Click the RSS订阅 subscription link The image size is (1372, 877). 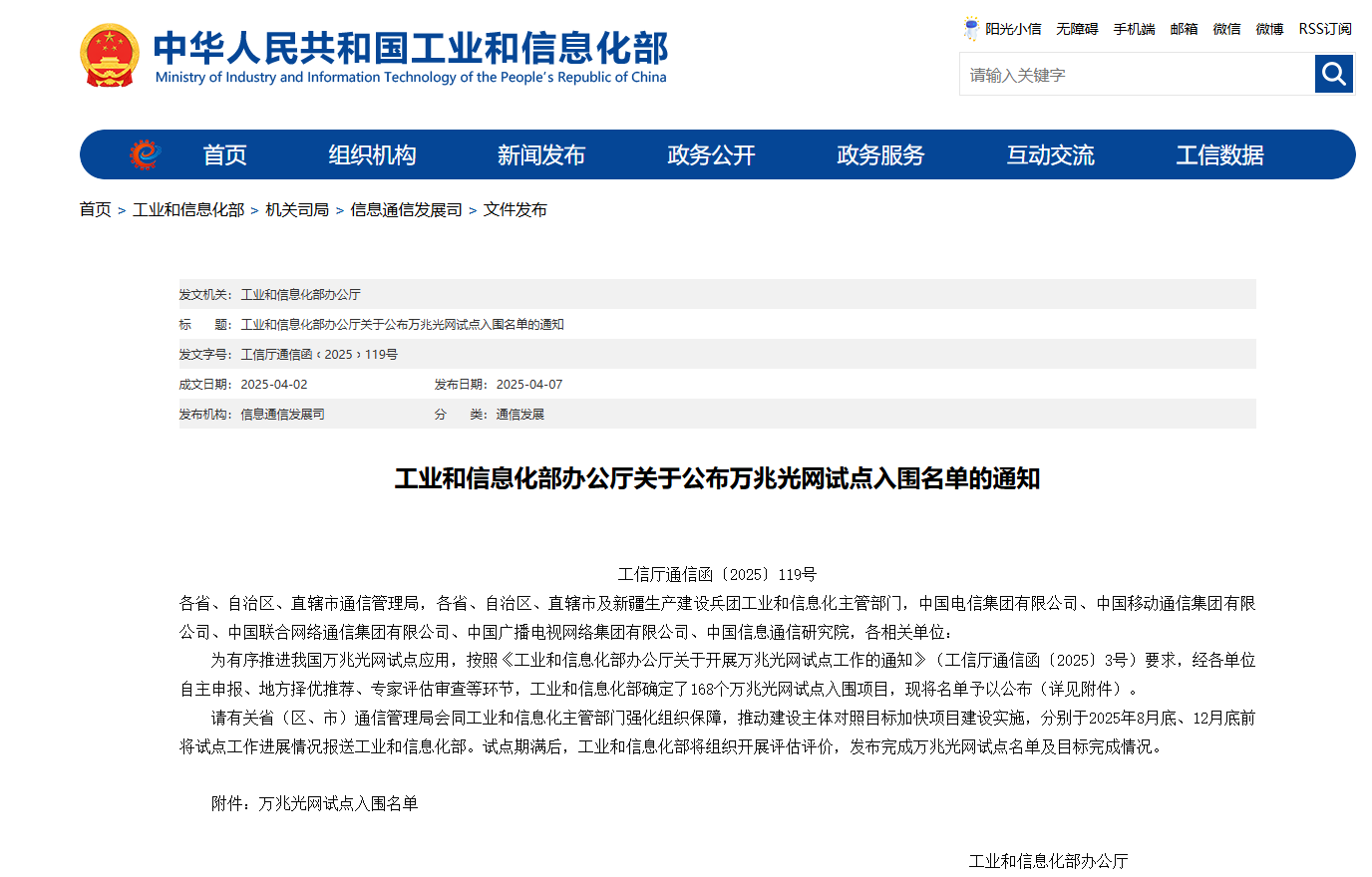[x=1324, y=29]
